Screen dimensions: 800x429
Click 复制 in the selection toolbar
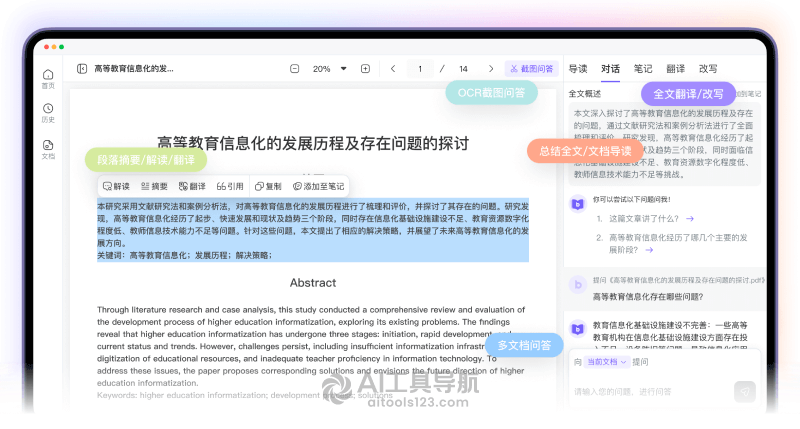268,186
